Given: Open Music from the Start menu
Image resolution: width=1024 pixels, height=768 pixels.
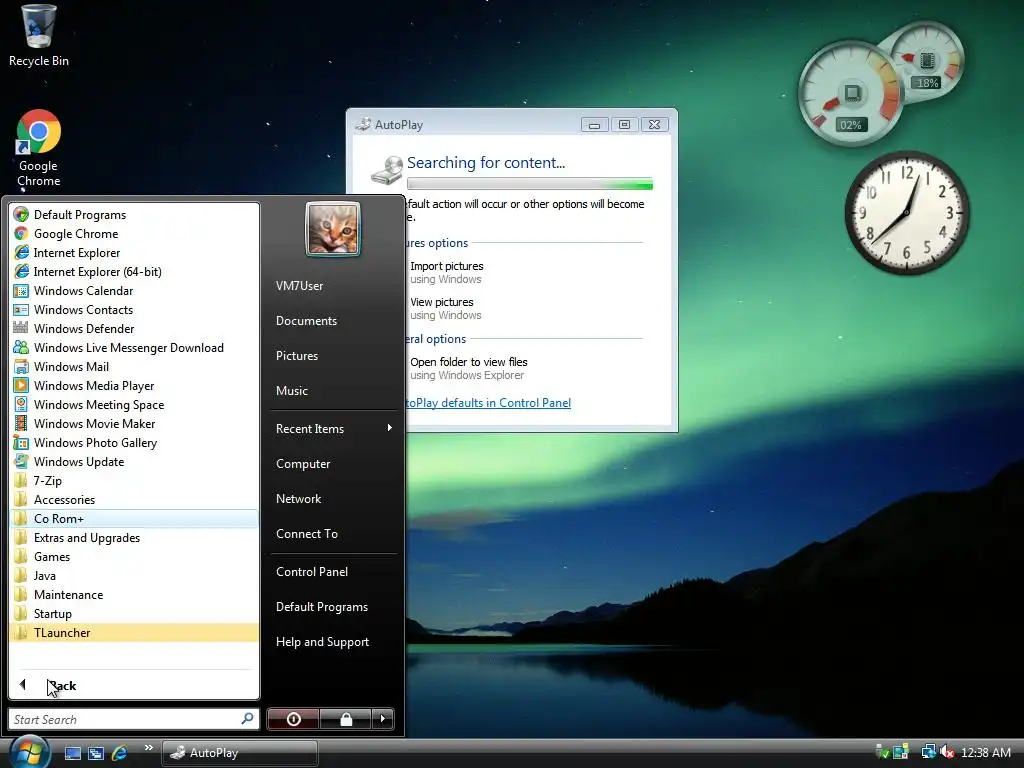Looking at the screenshot, I should (333, 391).
